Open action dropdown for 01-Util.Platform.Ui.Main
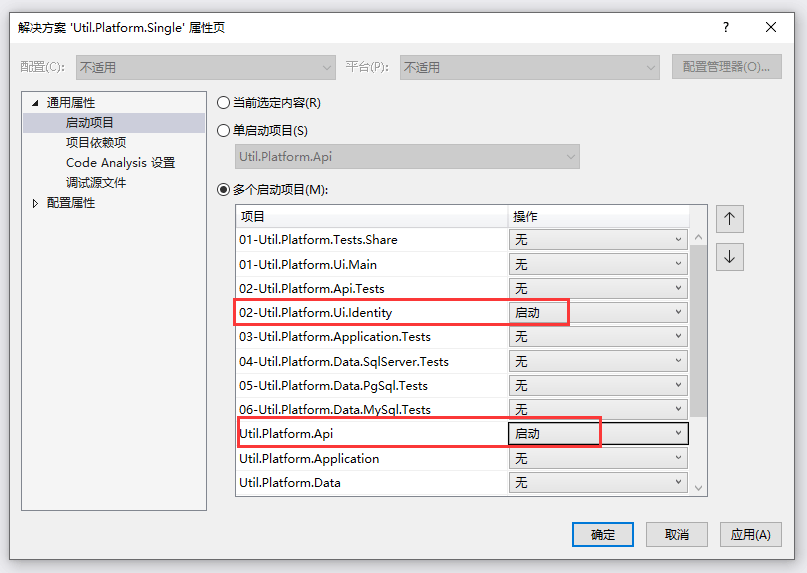 [x=598, y=264]
